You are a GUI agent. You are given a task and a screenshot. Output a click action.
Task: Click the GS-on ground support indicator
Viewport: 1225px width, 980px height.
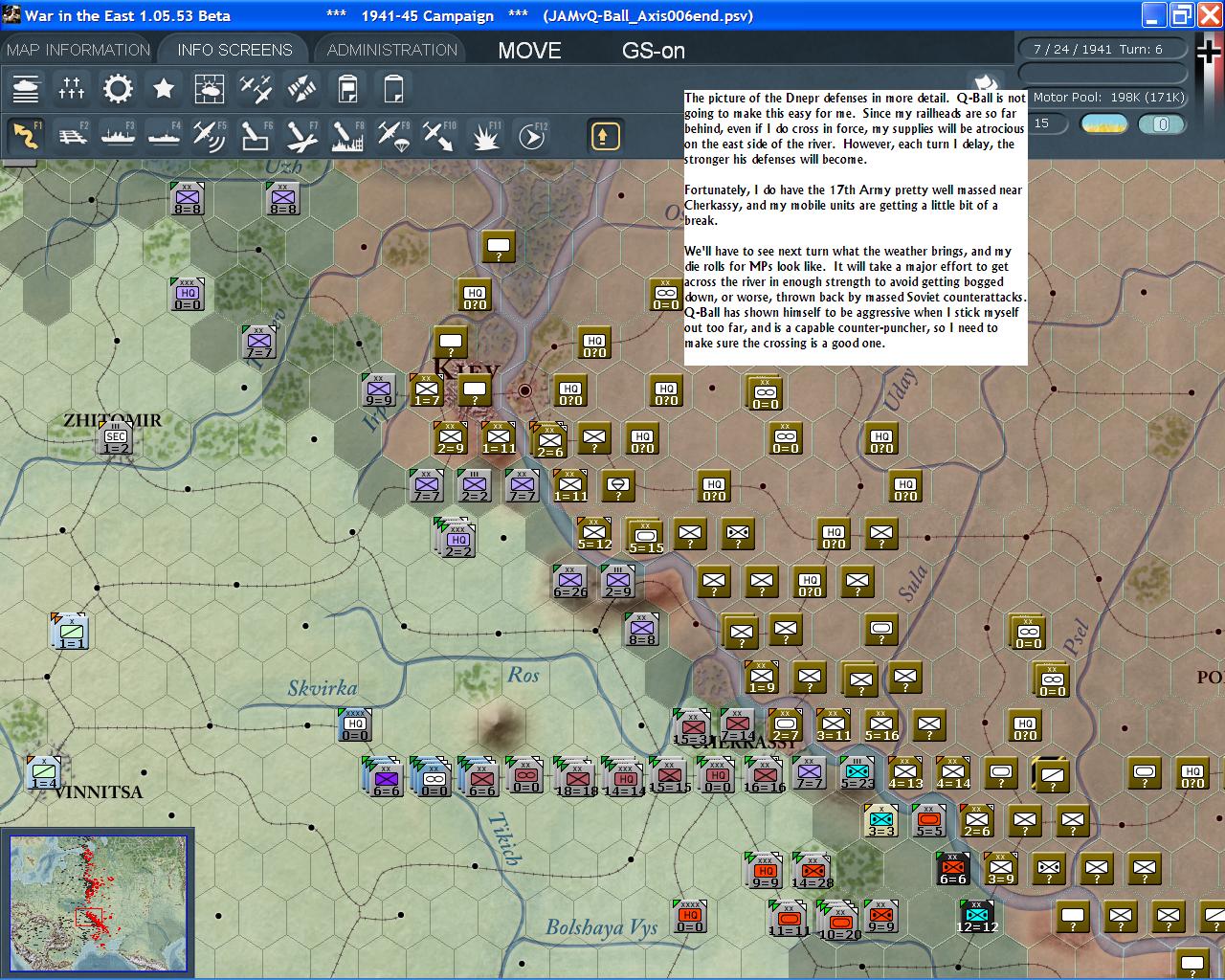[x=654, y=51]
